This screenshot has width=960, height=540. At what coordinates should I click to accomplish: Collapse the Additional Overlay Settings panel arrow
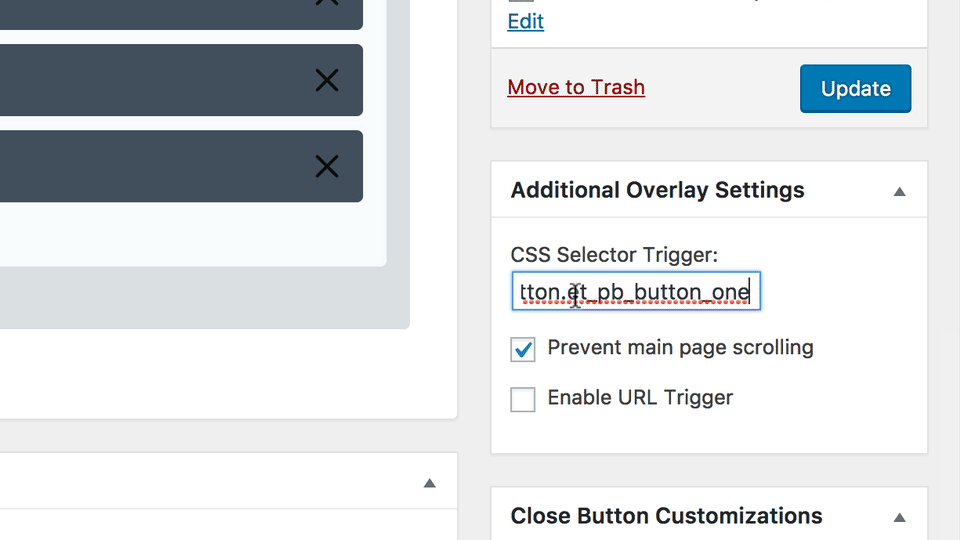899,191
